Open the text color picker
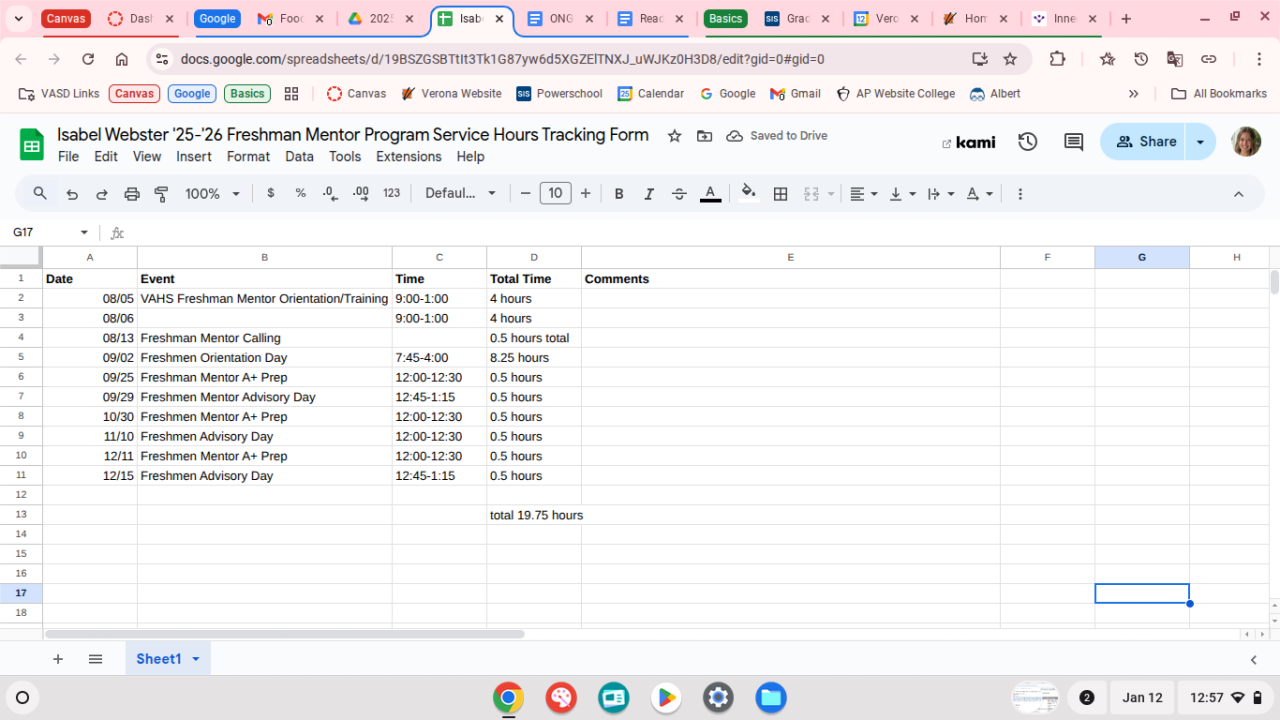1280x720 pixels. pyautogui.click(x=710, y=194)
